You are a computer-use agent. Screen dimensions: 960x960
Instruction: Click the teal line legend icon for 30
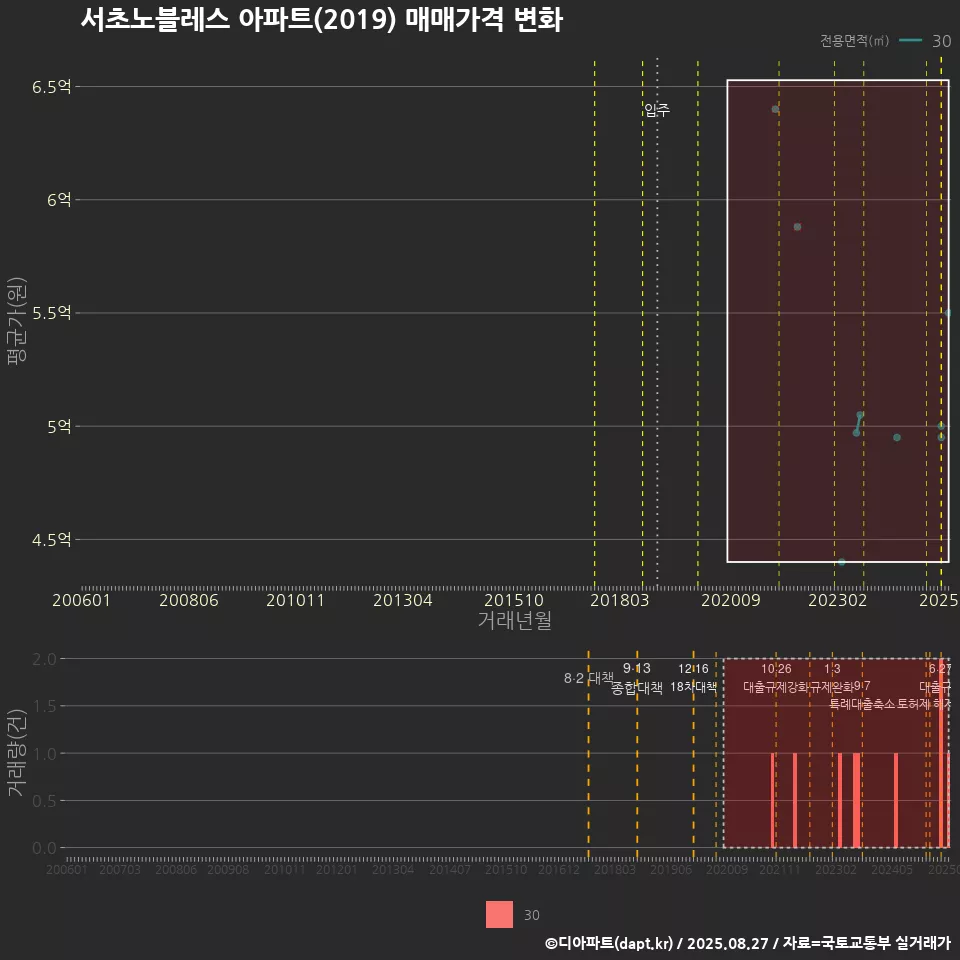[x=910, y=41]
